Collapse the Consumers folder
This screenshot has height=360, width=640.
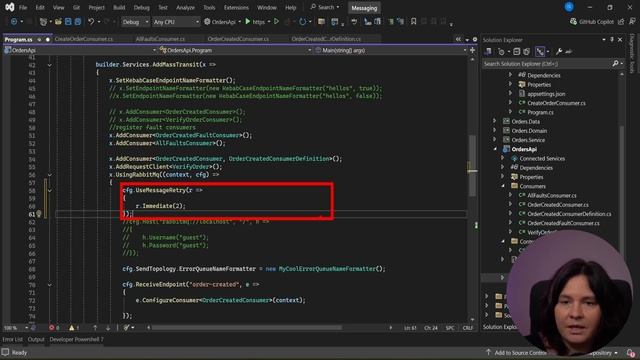point(503,186)
